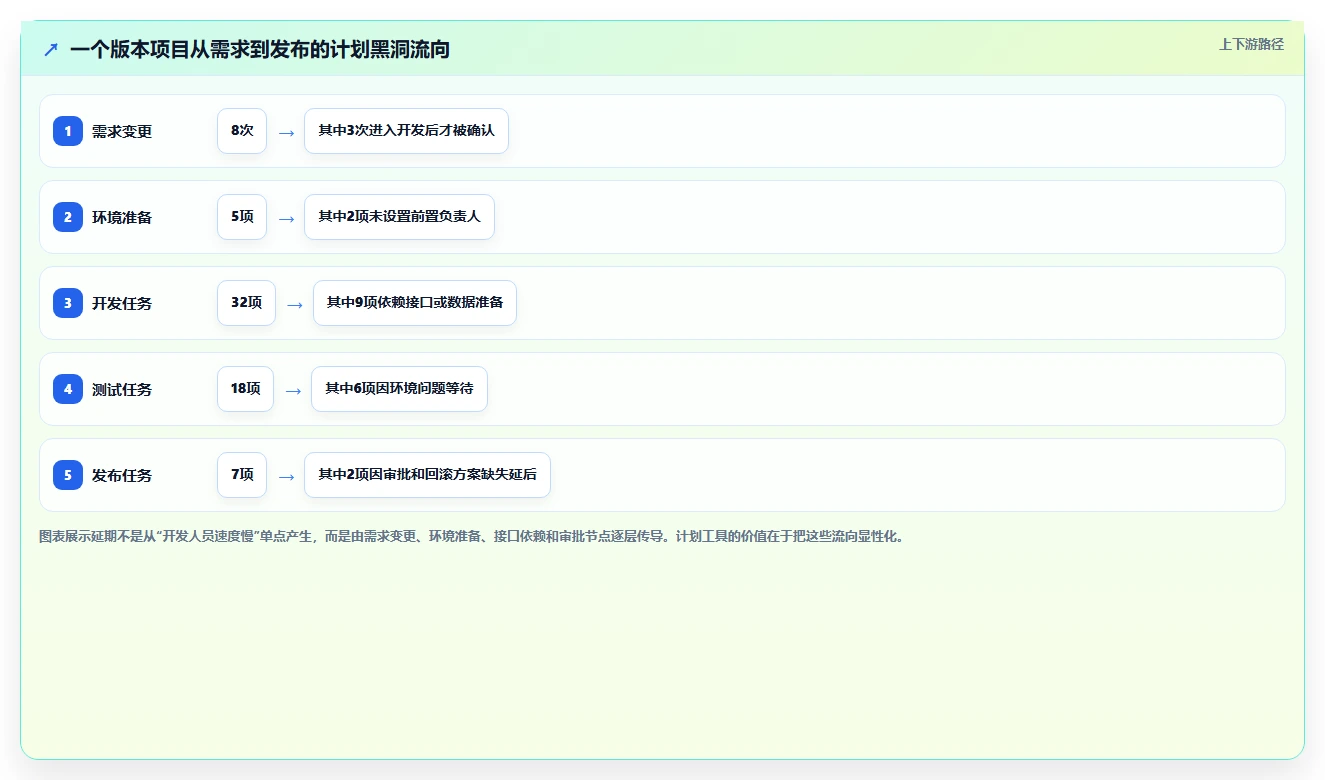Click the title 一个版本项目从需求到发布的计划黑洞流向
This screenshot has height=780, width=1325.
click(x=260, y=49)
